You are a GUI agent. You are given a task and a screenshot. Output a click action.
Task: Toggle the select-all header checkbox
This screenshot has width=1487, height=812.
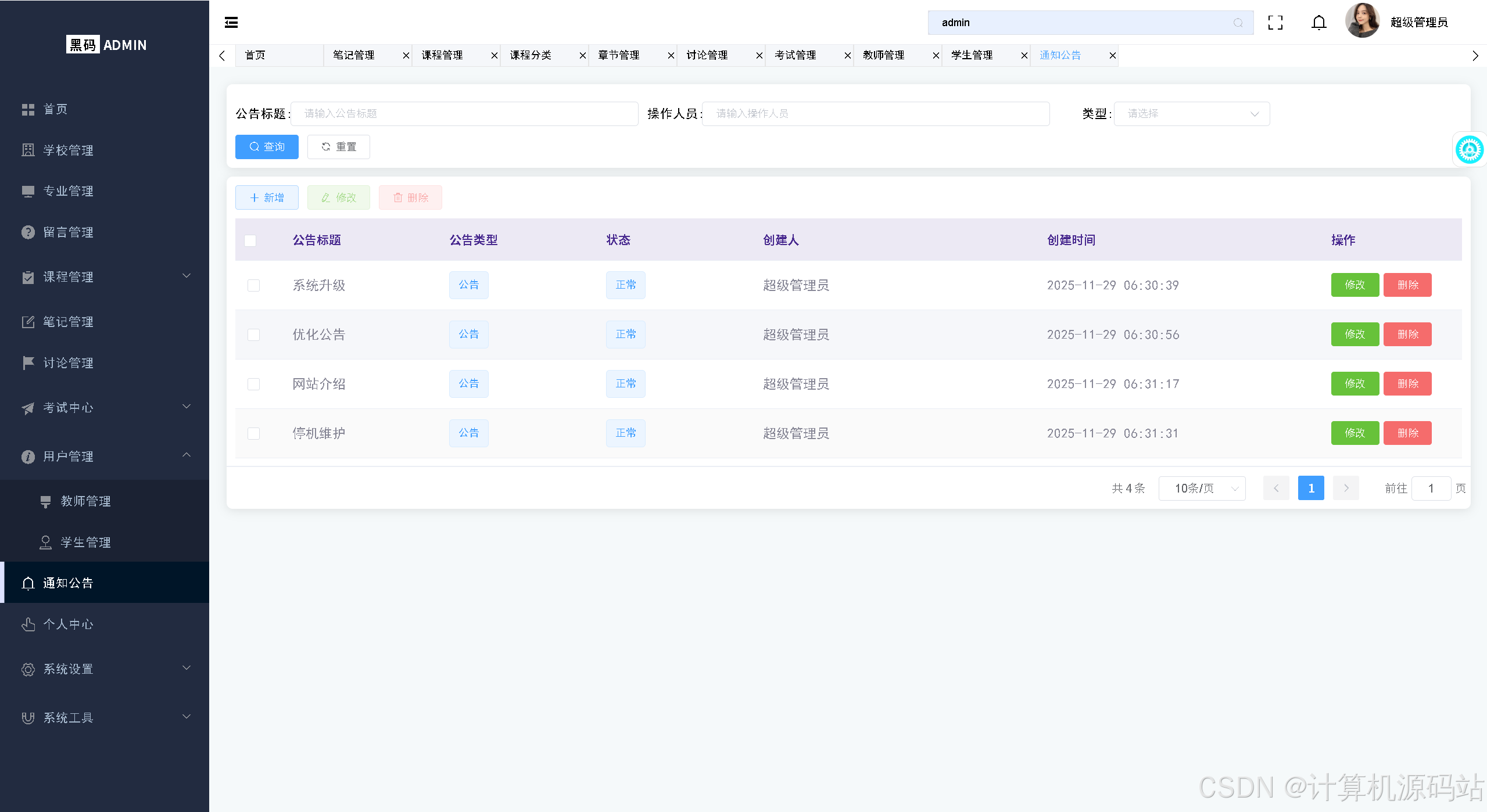click(250, 240)
